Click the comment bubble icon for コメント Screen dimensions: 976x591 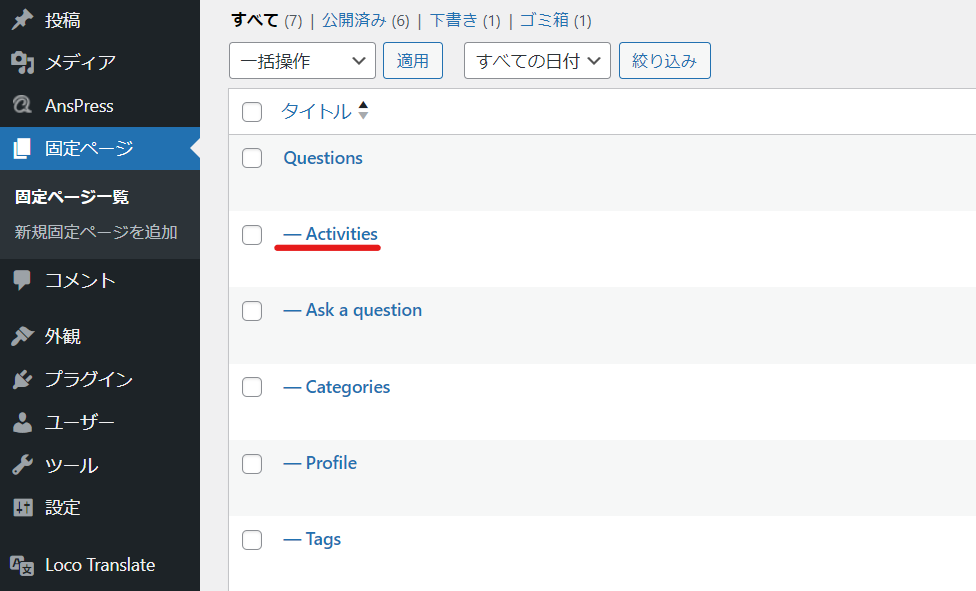tap(22, 281)
